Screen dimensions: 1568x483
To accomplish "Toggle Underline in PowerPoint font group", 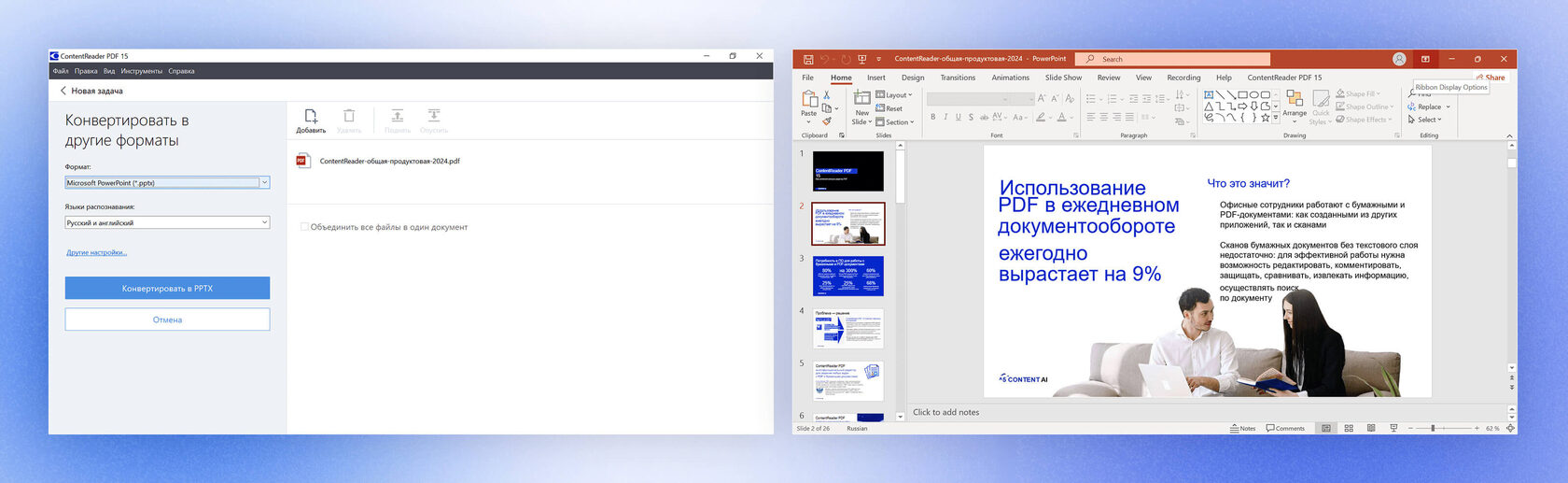I will click(x=959, y=118).
